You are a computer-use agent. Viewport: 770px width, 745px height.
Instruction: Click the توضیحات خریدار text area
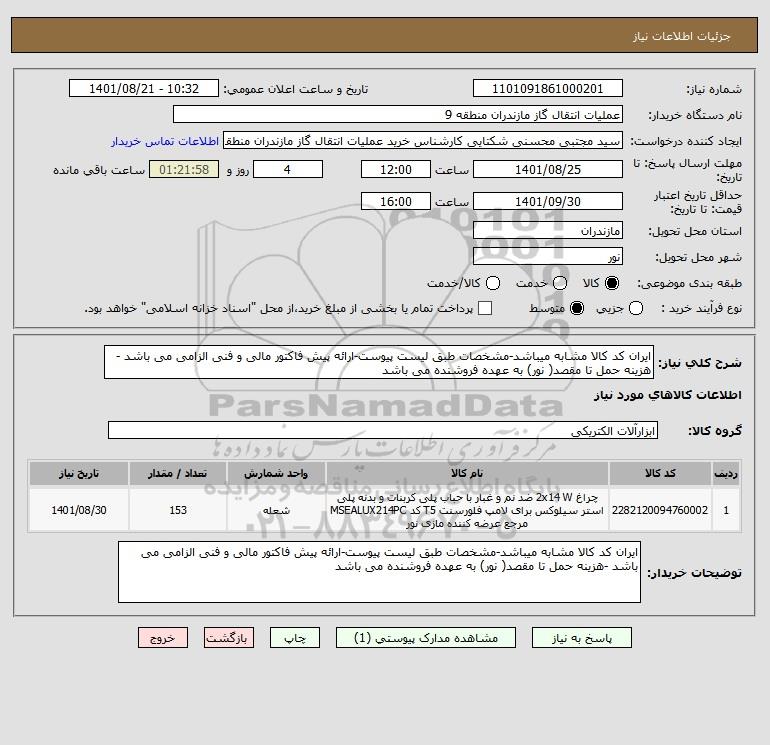[x=379, y=573]
